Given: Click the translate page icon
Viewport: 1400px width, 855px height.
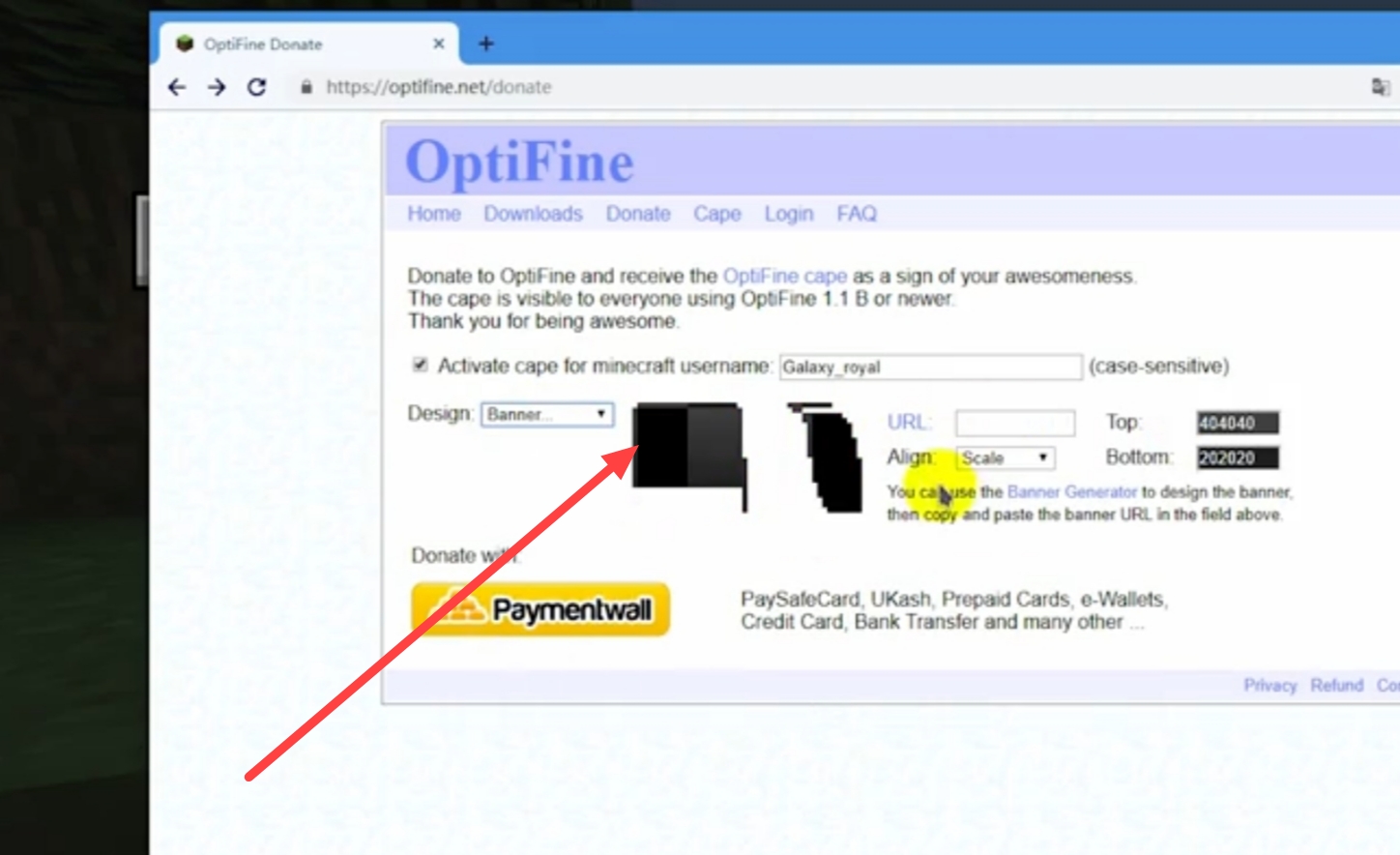Looking at the screenshot, I should coord(1380,87).
